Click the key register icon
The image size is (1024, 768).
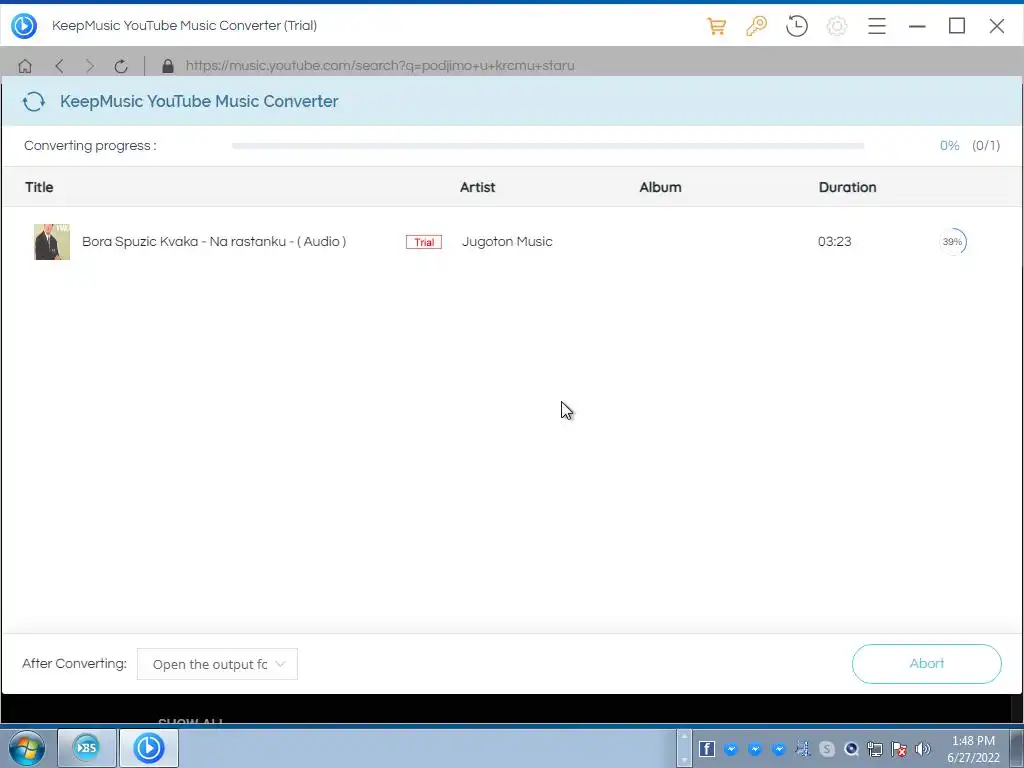pyautogui.click(x=756, y=26)
